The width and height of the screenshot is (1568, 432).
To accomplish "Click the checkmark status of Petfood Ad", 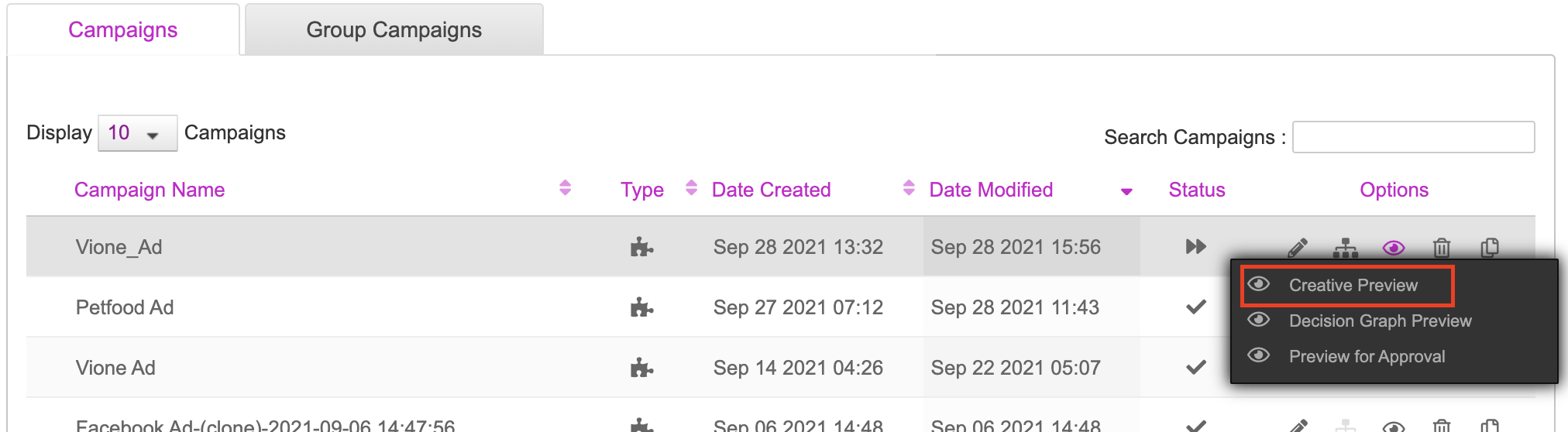I will (1196, 307).
